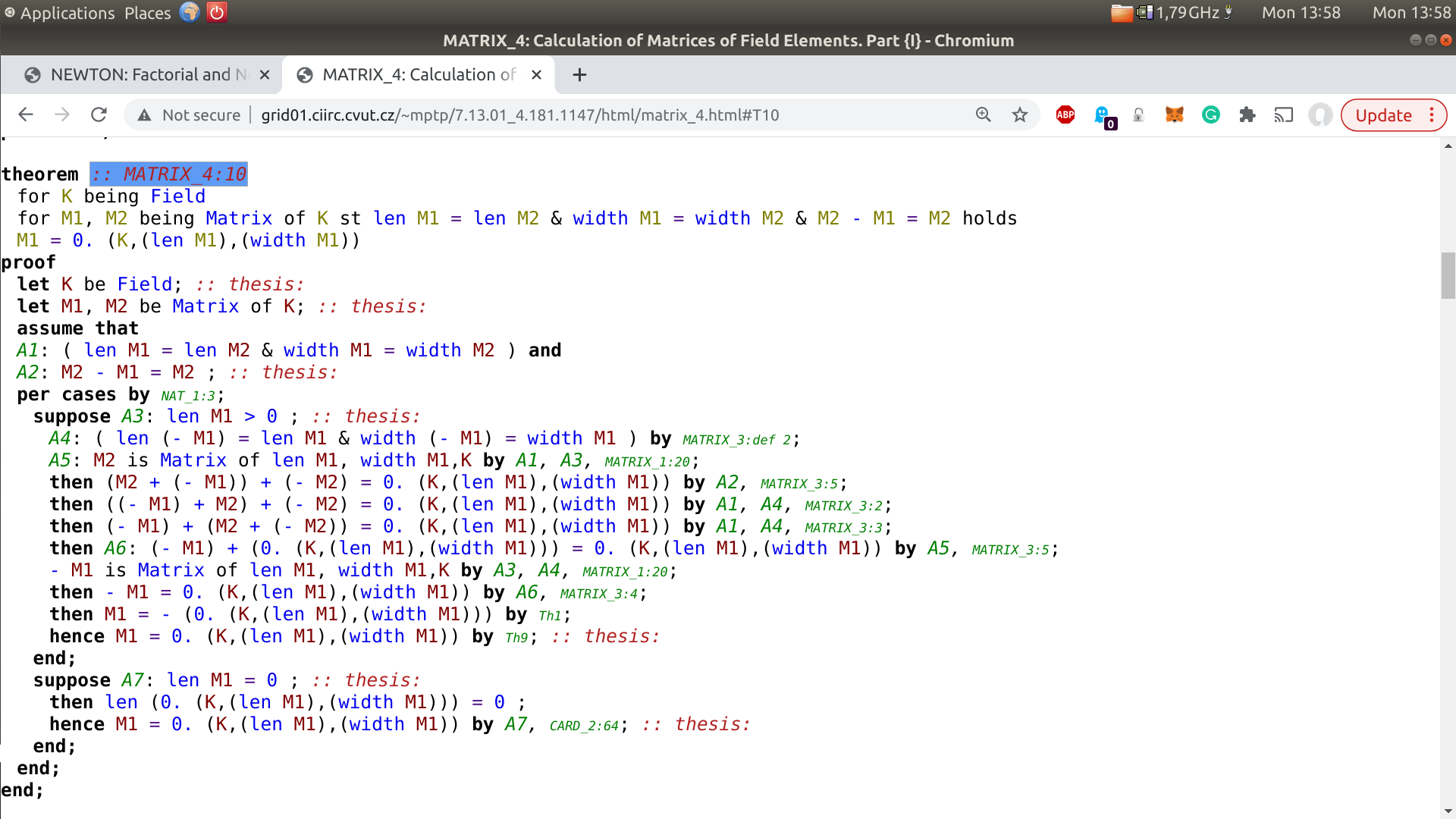Click the power button in the top panel

[x=217, y=12]
